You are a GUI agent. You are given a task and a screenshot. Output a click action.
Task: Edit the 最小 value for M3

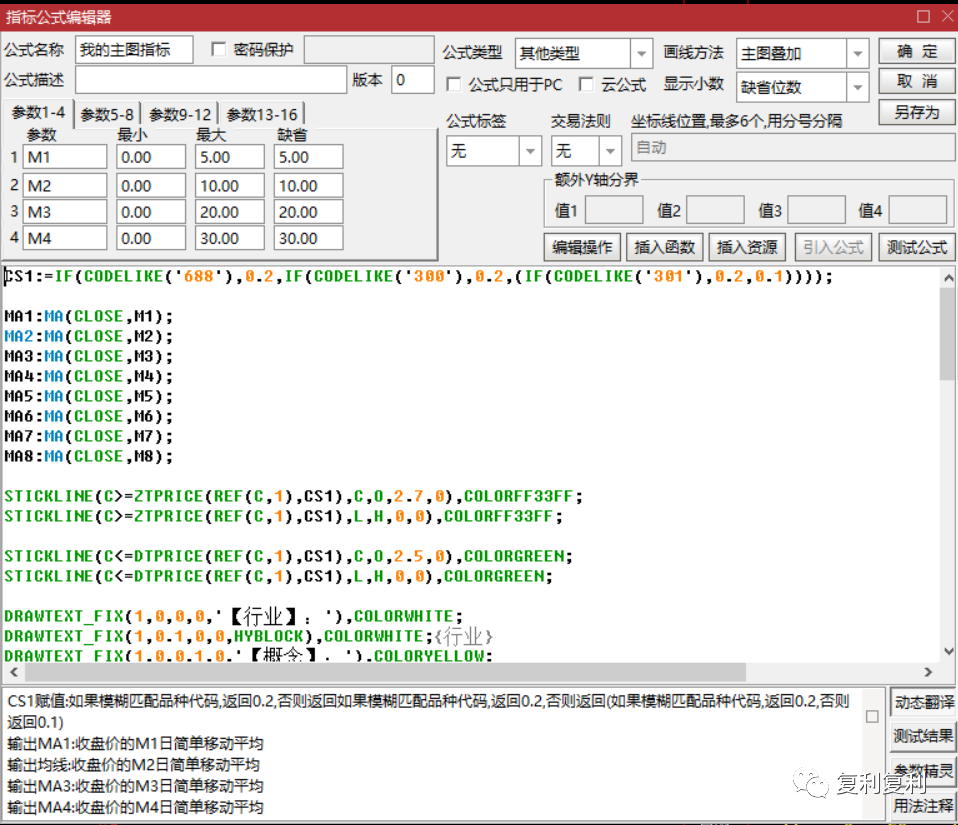click(151, 212)
